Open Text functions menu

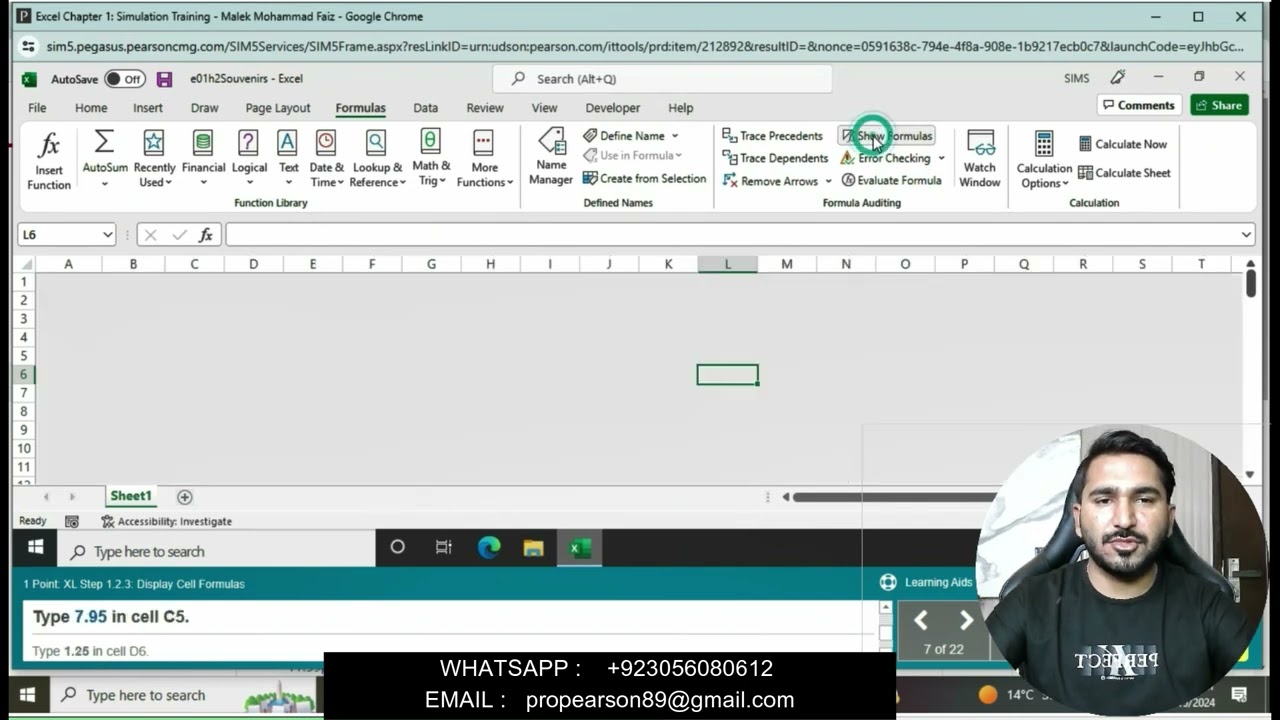click(288, 160)
